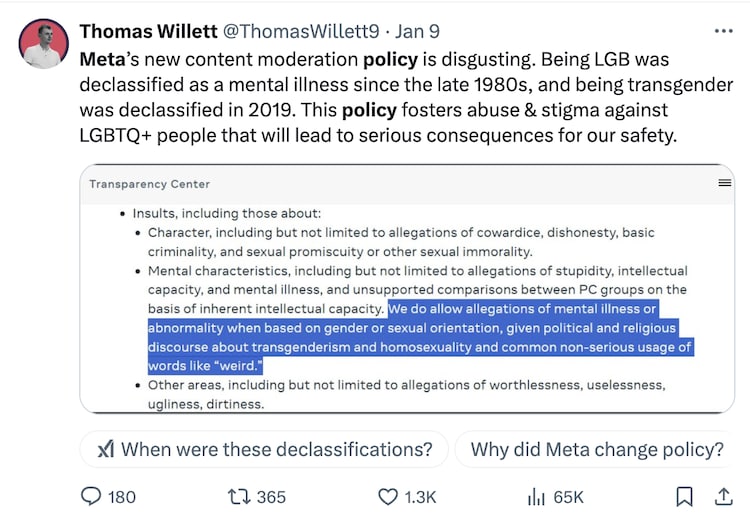
Task: Click the Grok icon beside the declassifications question
Action: point(106,449)
